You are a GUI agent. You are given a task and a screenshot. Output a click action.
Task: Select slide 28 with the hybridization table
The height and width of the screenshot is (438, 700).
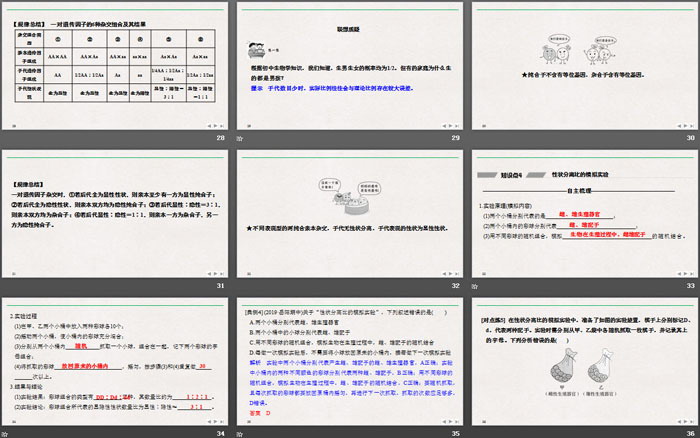pos(115,64)
